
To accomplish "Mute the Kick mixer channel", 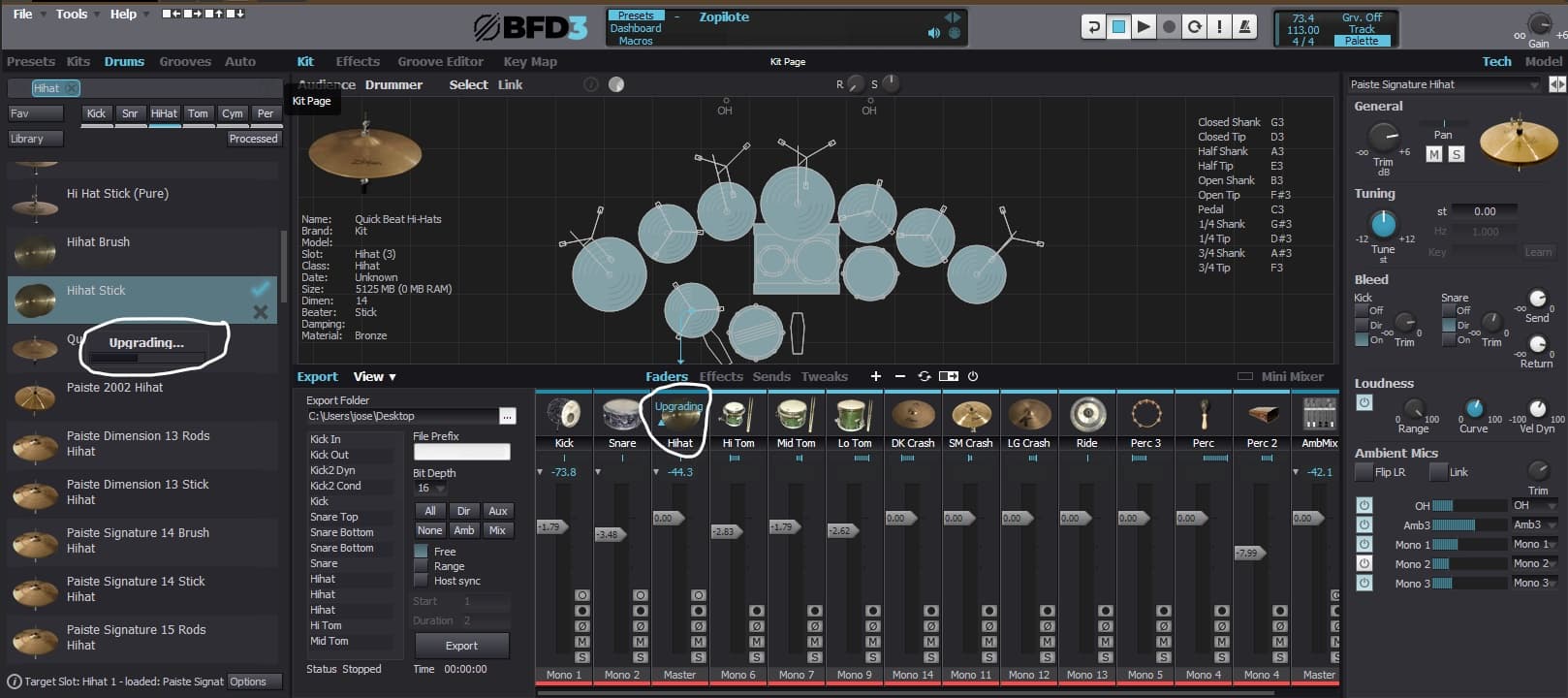I will tap(581, 642).
